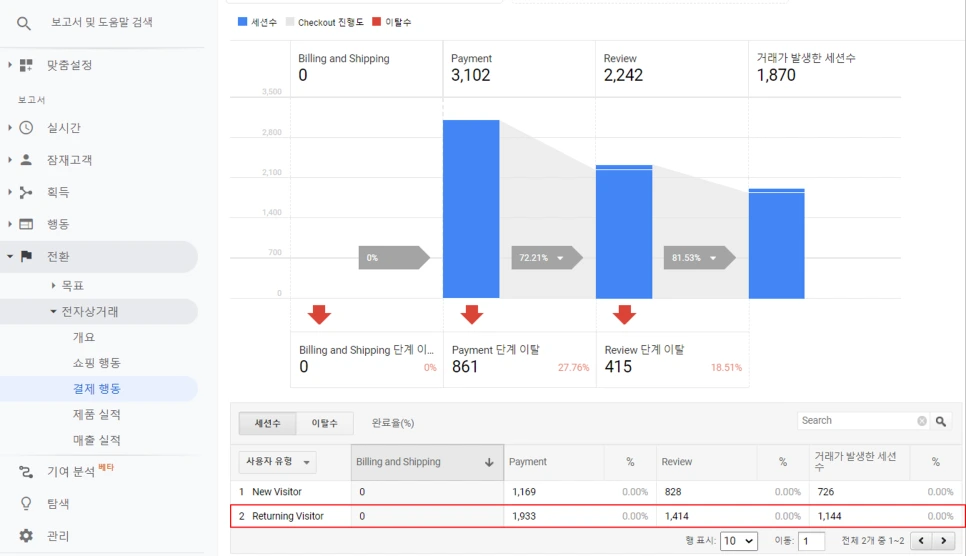The image size is (966, 556).
Task: Click Review value 828 for New Visitor
Action: (673, 492)
